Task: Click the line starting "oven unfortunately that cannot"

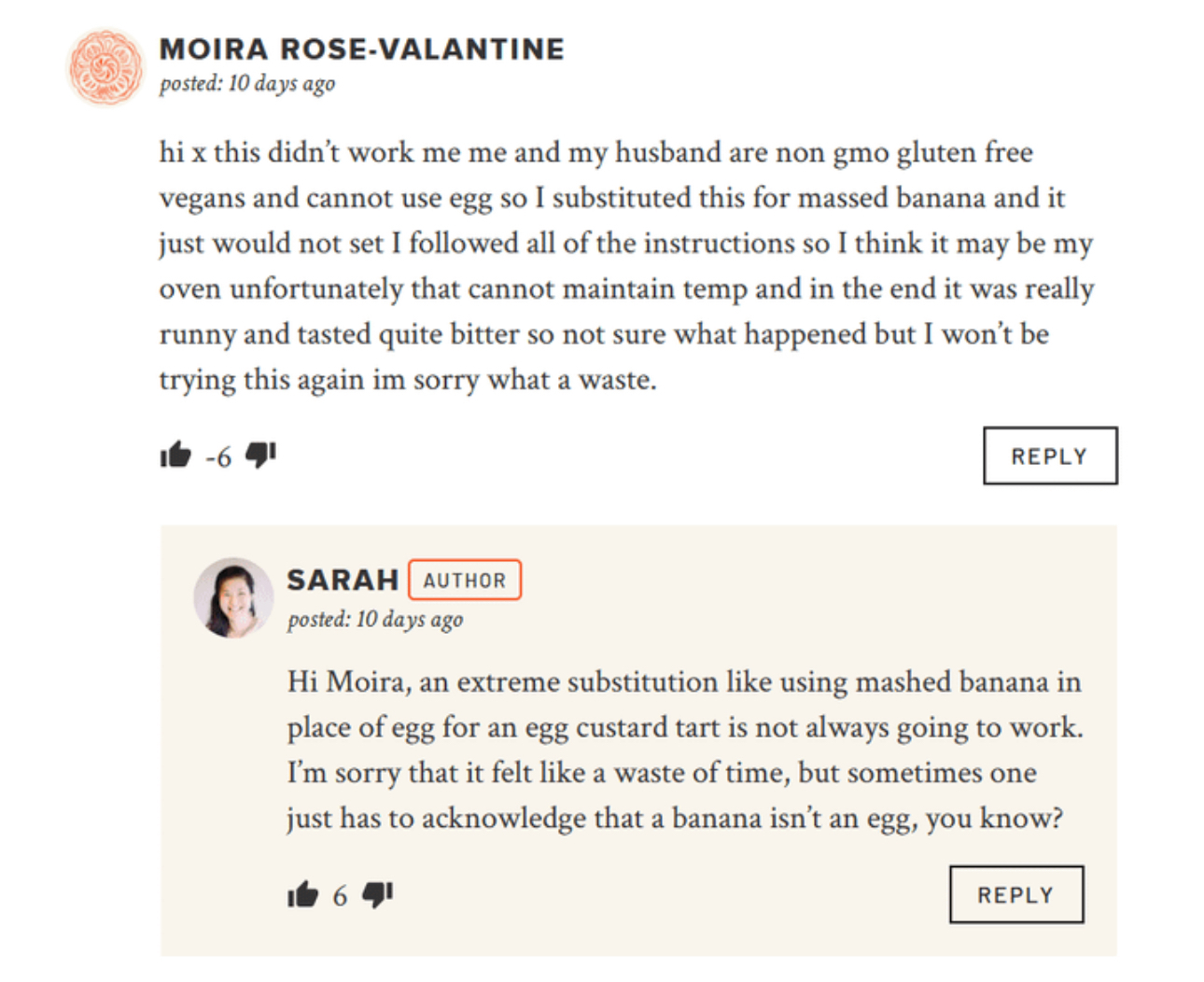Action: pyautogui.click(x=625, y=288)
